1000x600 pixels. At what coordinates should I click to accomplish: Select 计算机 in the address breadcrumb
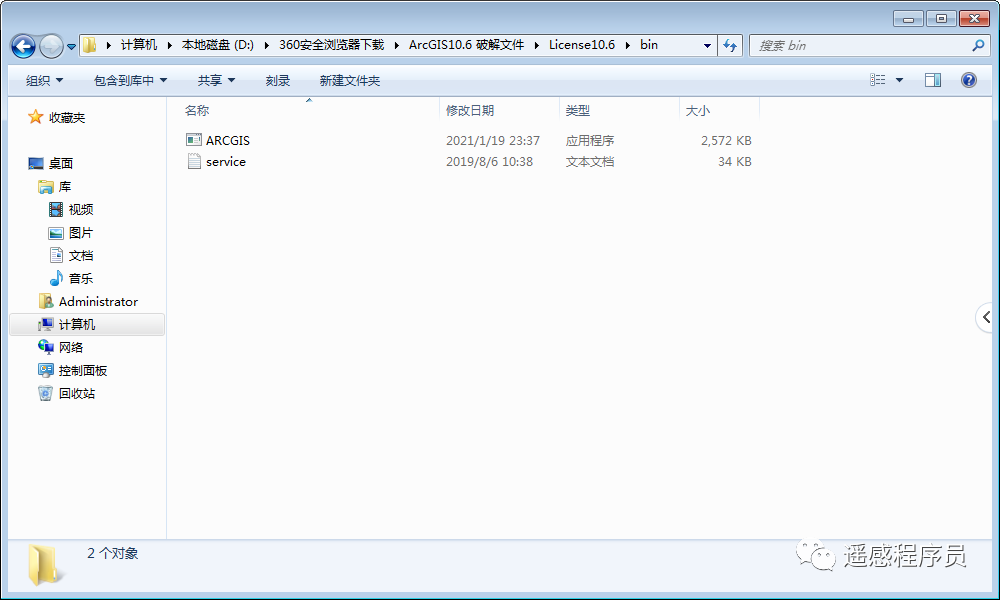(x=138, y=45)
